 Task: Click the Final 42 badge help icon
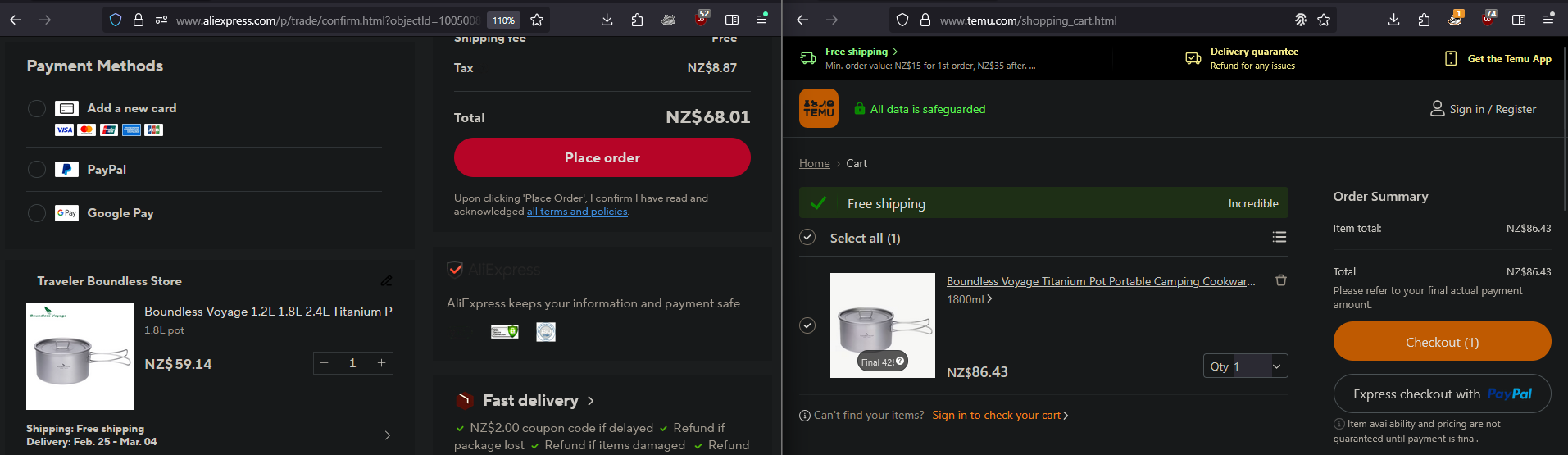900,361
